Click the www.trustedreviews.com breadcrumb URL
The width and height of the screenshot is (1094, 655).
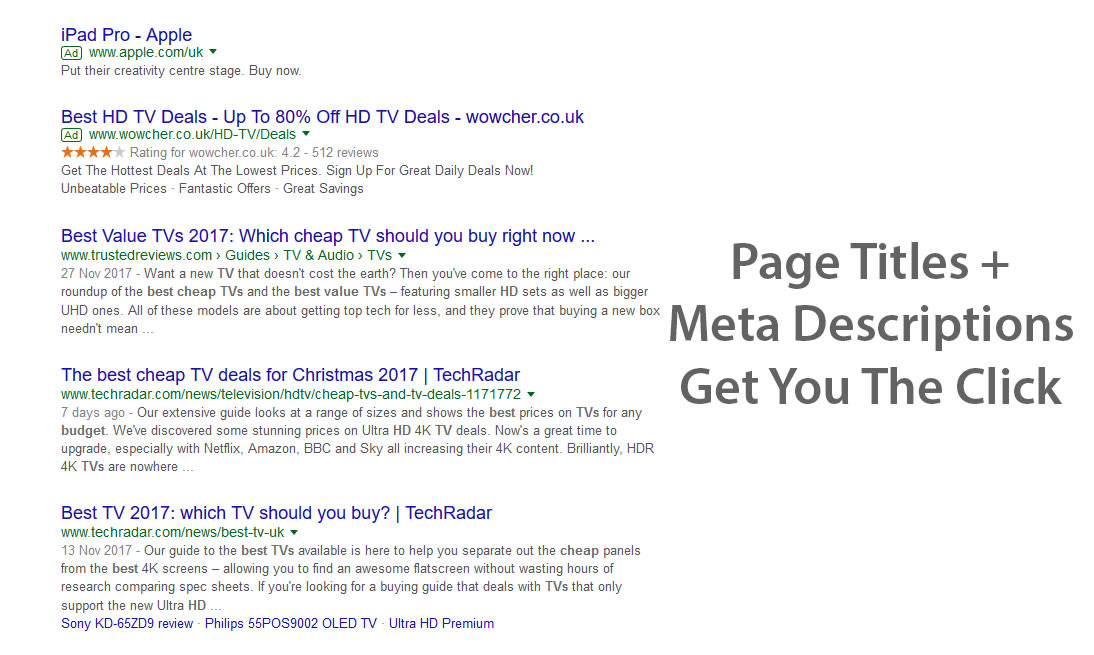pos(226,255)
